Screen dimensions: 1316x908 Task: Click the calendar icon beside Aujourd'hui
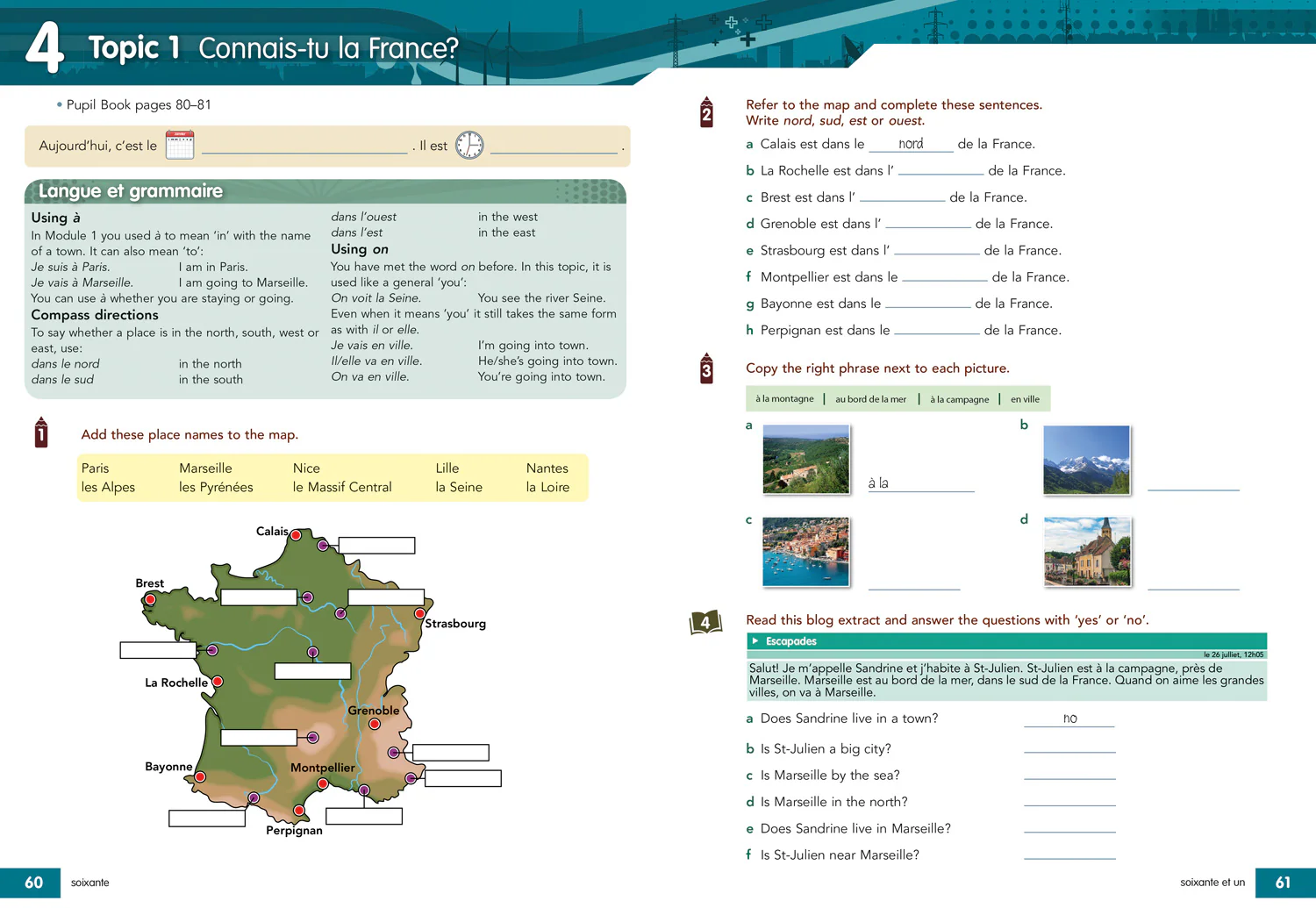click(180, 145)
